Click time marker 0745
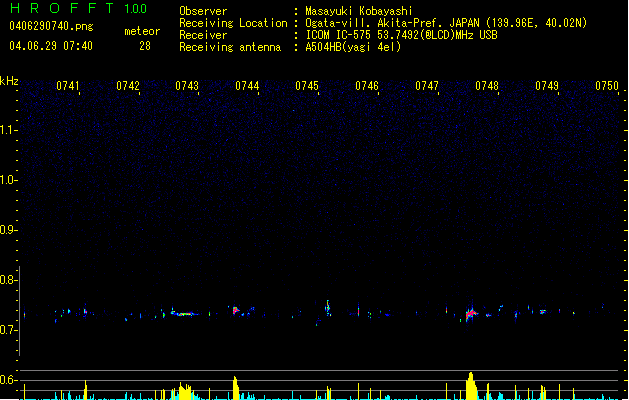The image size is (629, 400). tap(307, 86)
